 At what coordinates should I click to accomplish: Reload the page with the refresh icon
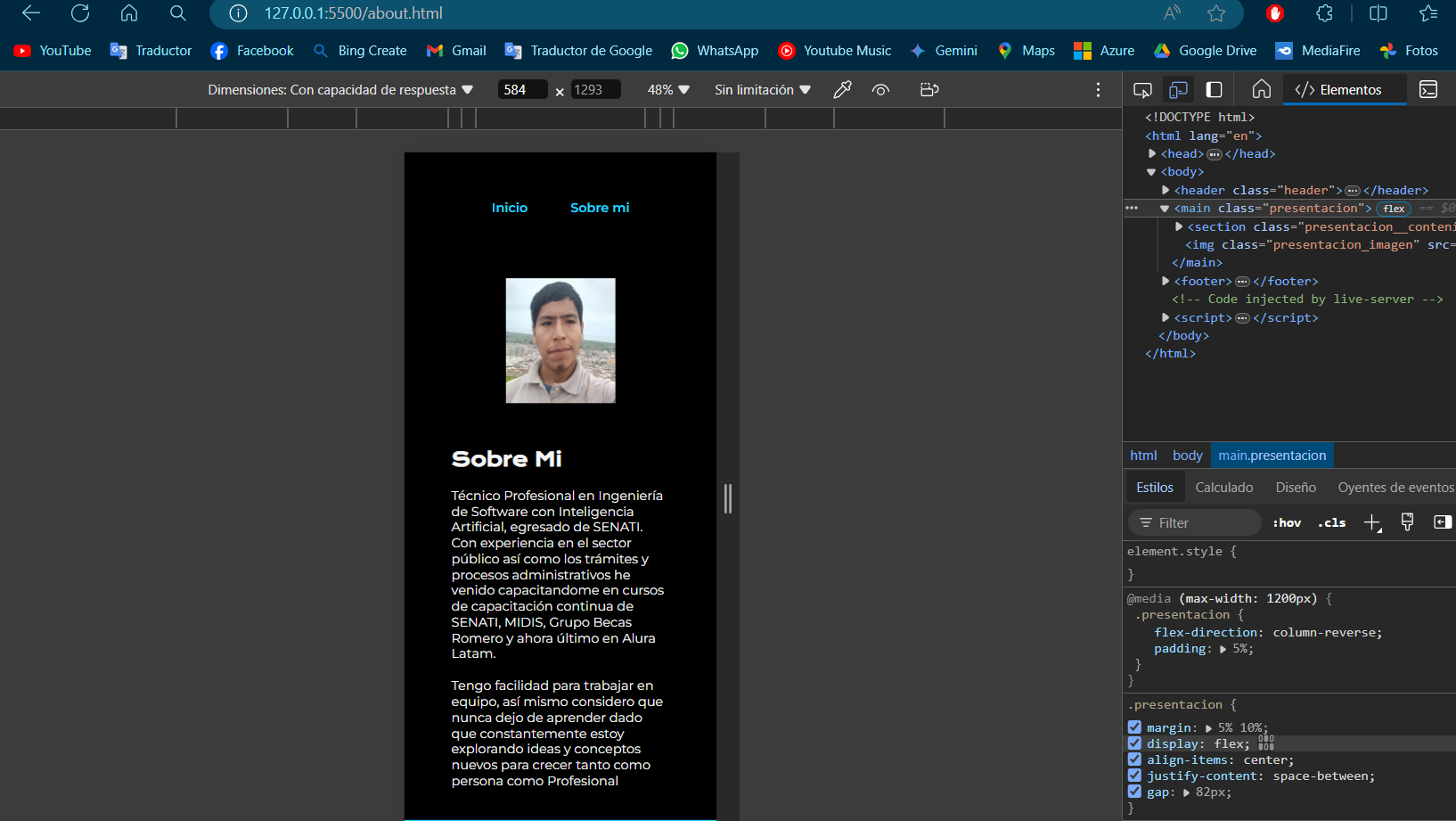pyautogui.click(x=80, y=13)
